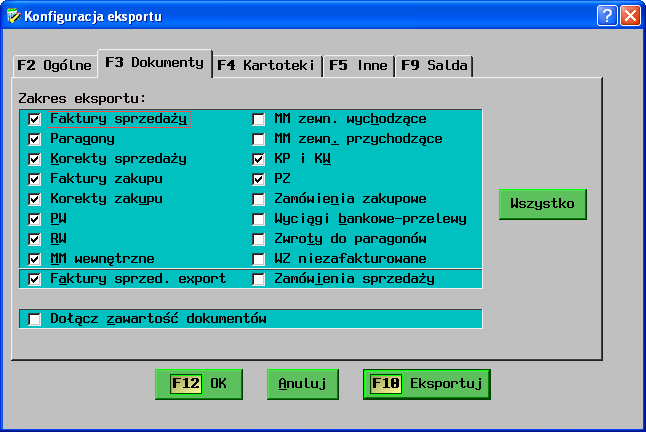This screenshot has height=432, width=646.
Task: Go to the F5 Inne tab
Action: [x=358, y=65]
